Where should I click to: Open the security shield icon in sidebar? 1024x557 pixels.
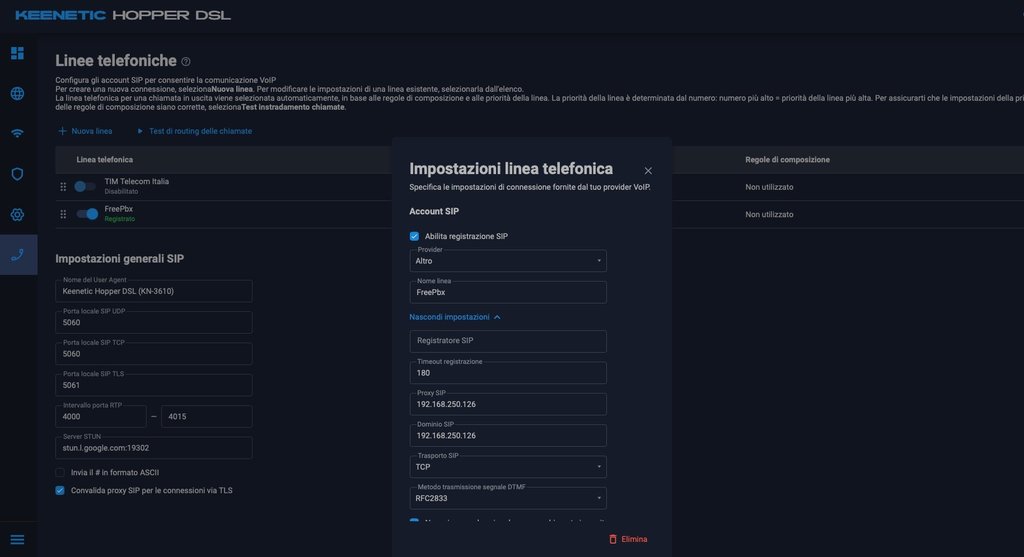click(17, 174)
